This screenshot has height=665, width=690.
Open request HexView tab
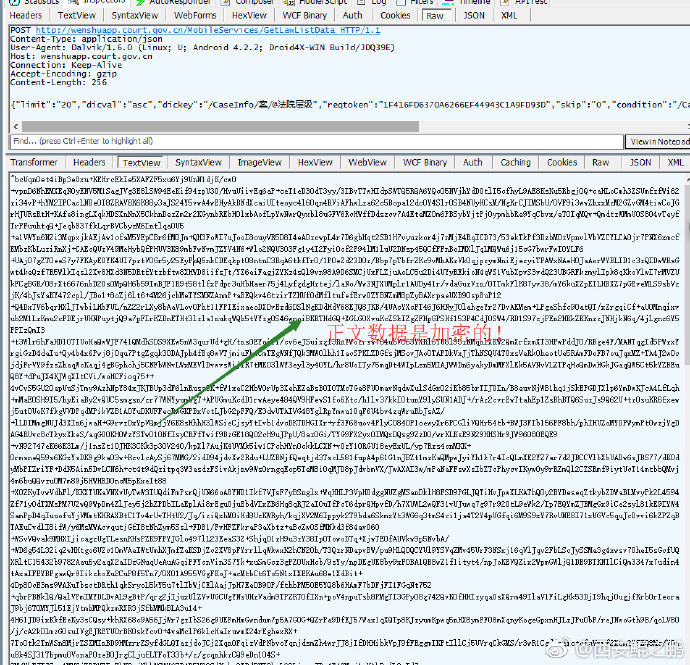(x=249, y=15)
